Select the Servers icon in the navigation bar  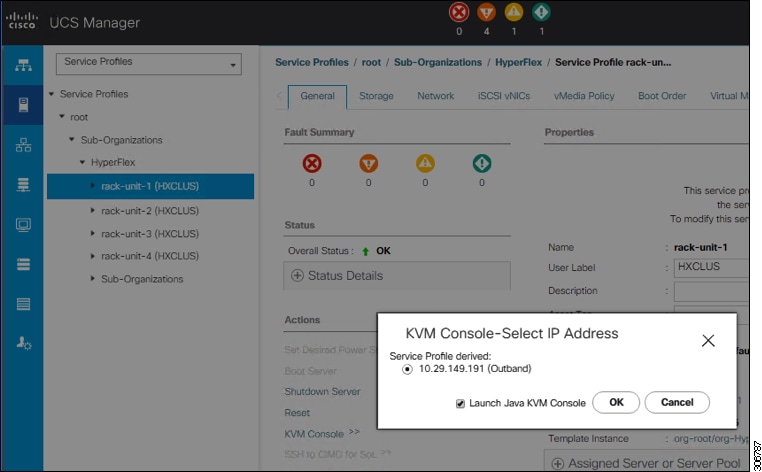click(23, 105)
